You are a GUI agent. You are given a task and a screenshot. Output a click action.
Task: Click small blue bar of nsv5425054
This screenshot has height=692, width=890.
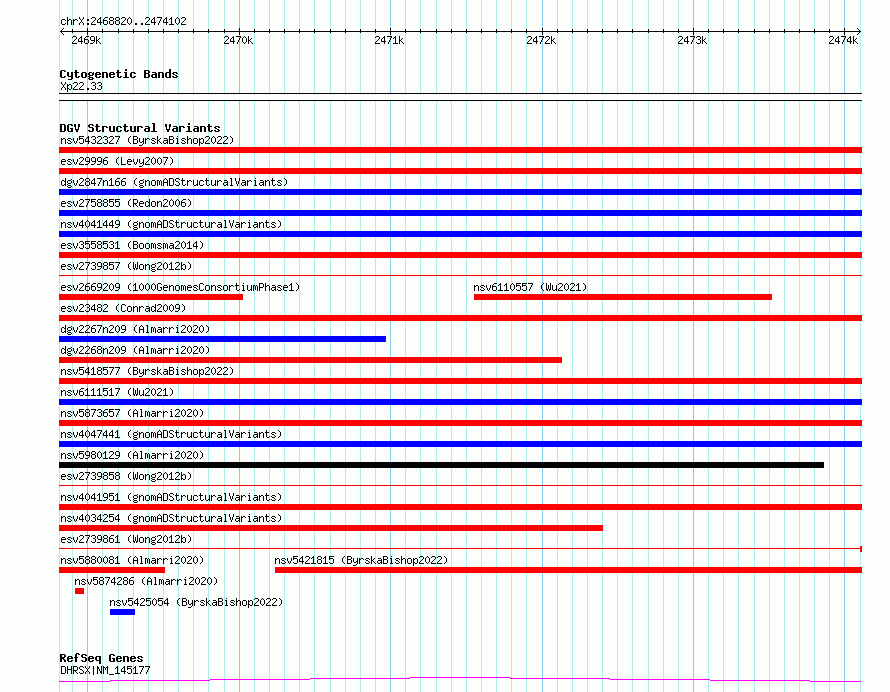click(x=123, y=612)
